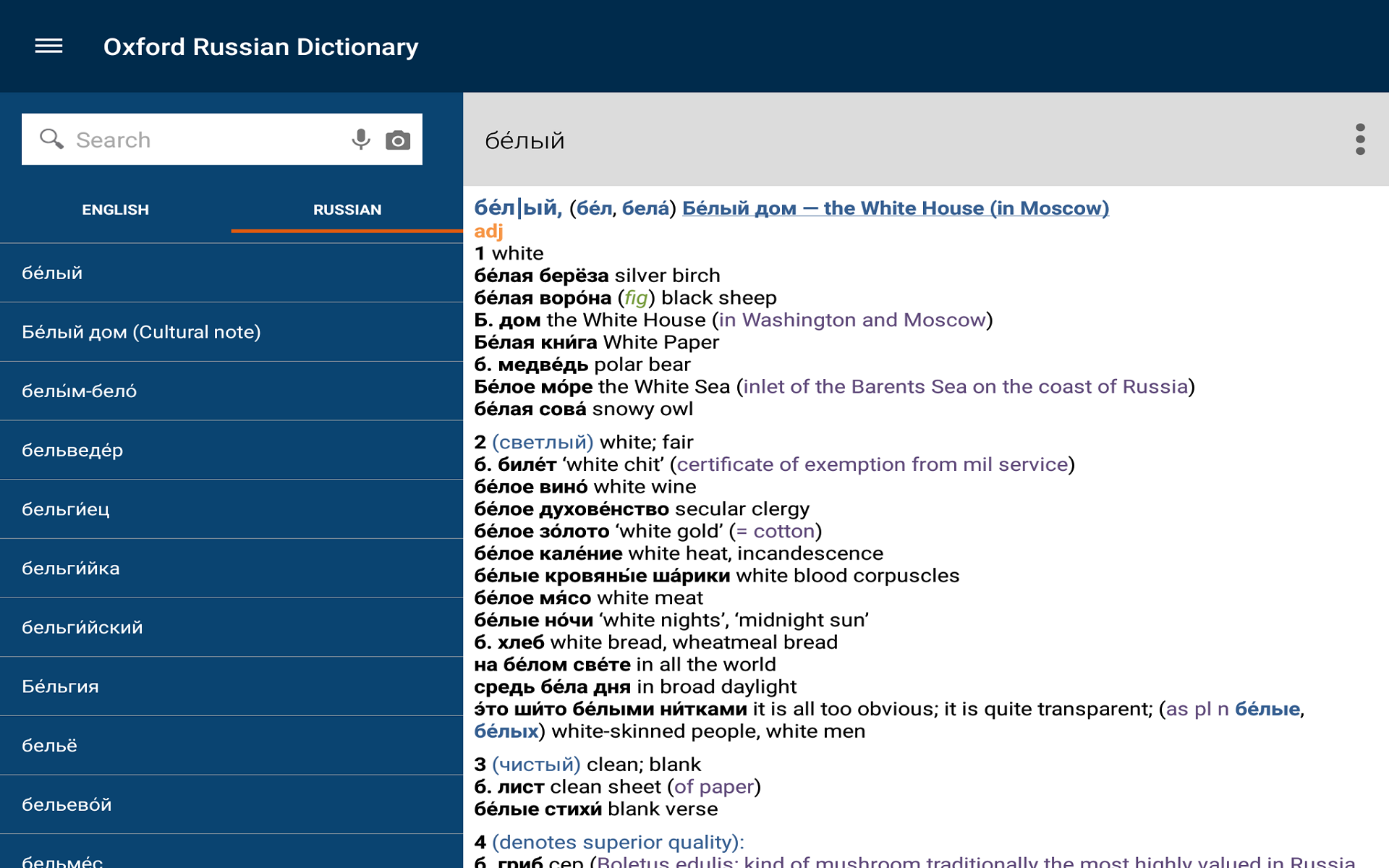This screenshot has width=1389, height=868.
Task: Open camera search icon
Action: (x=398, y=140)
